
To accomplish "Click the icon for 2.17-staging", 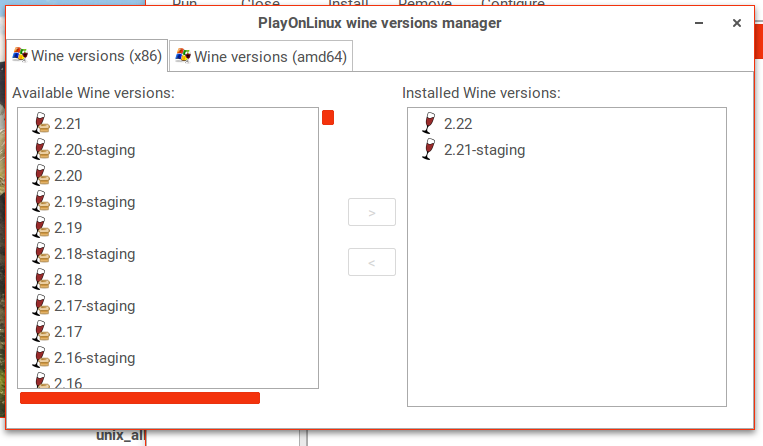I will coord(41,305).
